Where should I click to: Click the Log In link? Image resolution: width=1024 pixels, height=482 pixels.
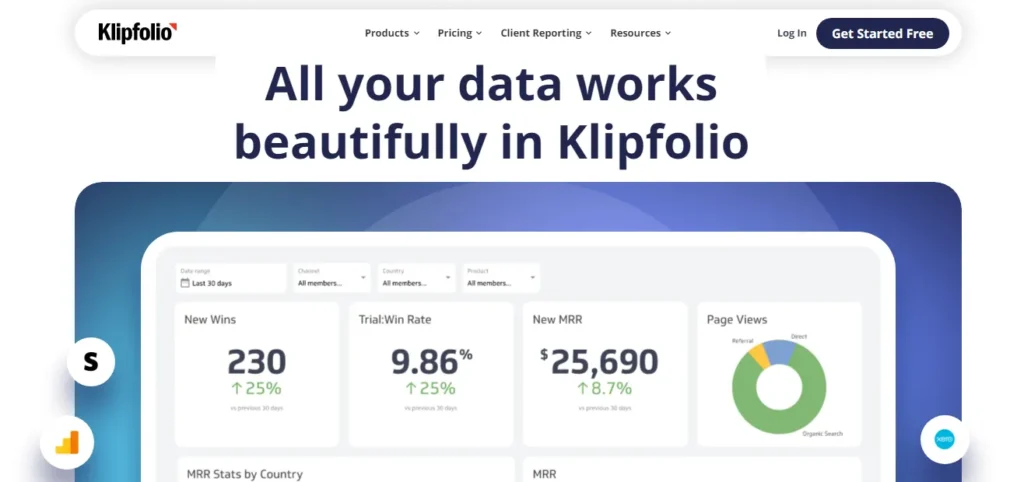point(792,33)
